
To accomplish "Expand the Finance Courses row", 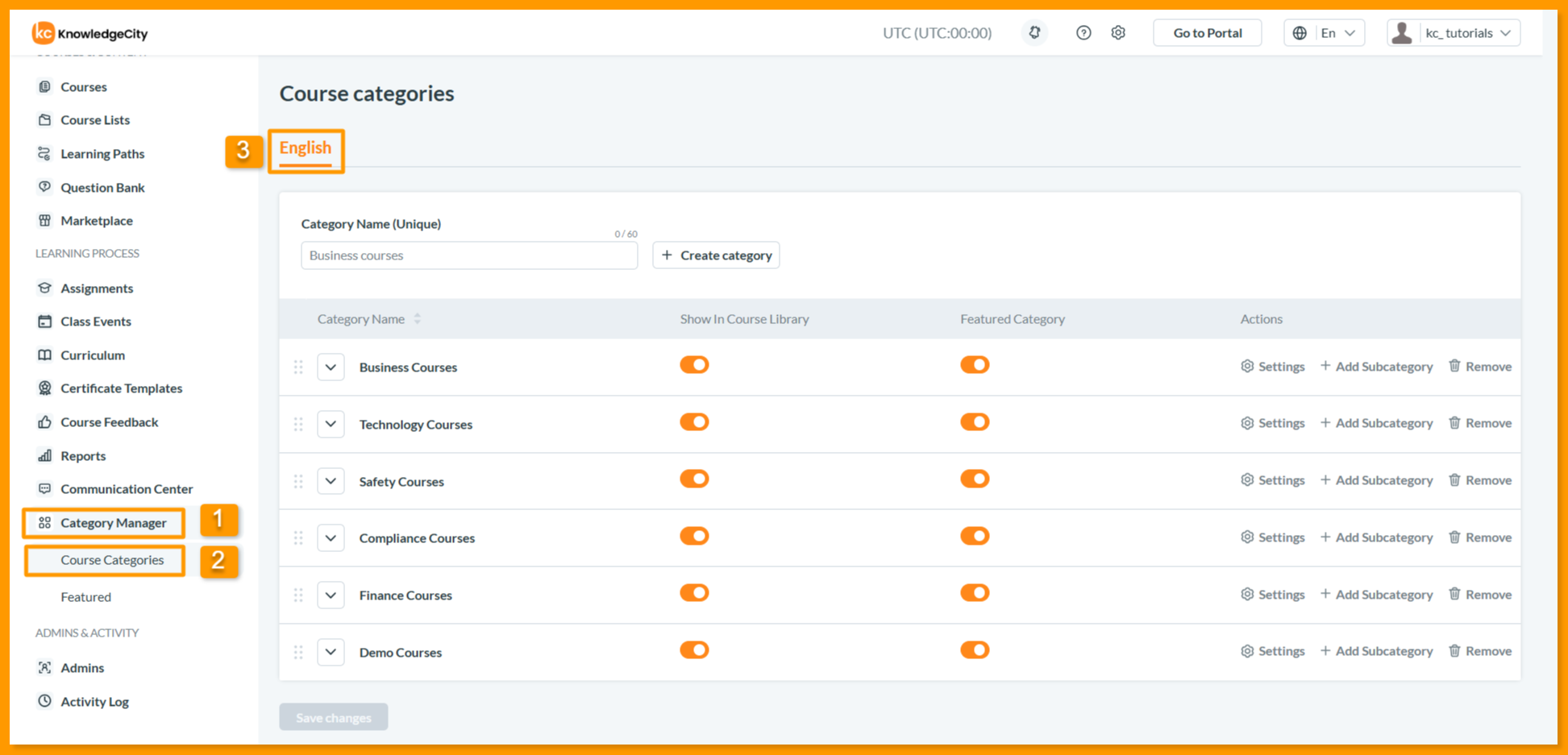I will click(x=331, y=595).
